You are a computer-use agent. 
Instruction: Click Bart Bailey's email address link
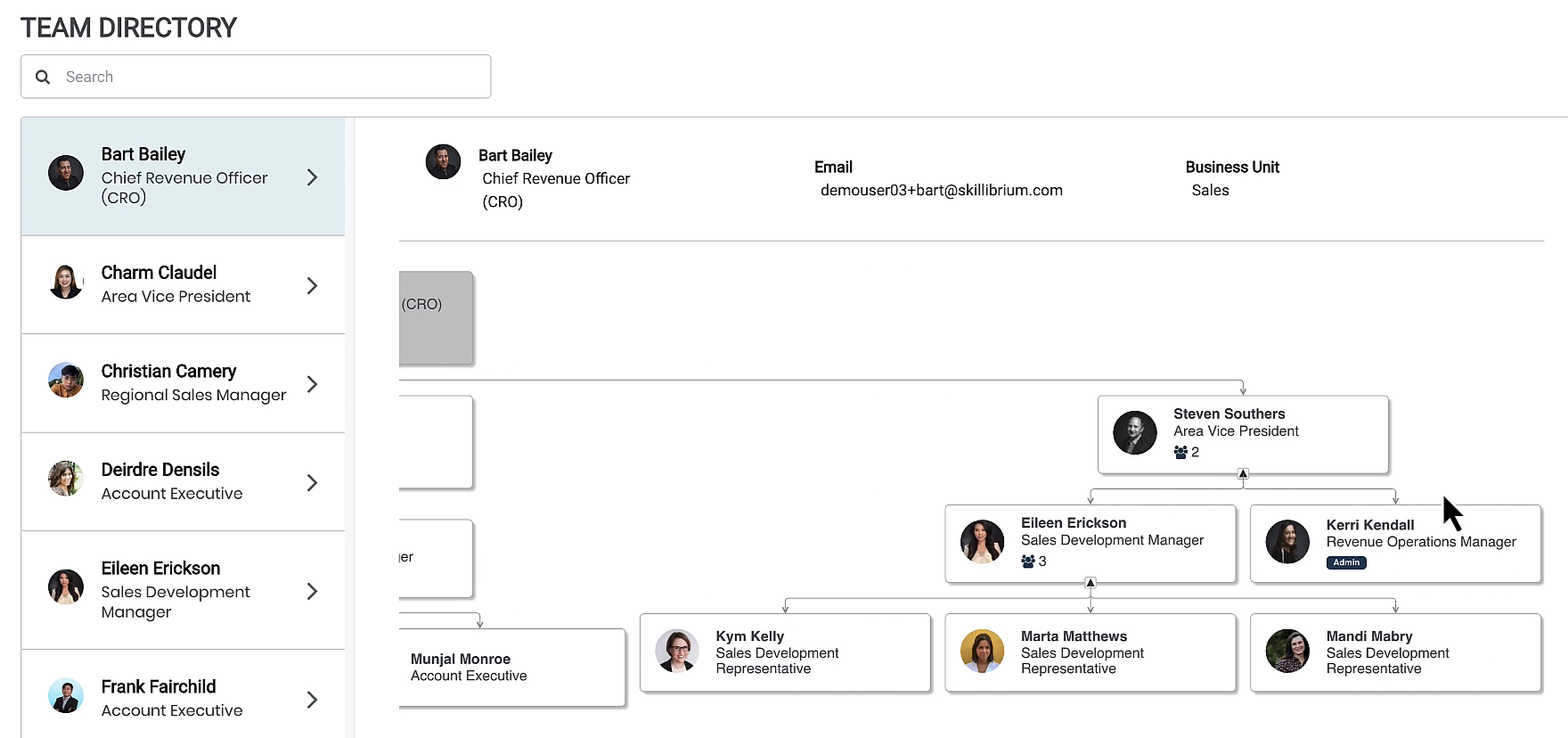coord(941,190)
